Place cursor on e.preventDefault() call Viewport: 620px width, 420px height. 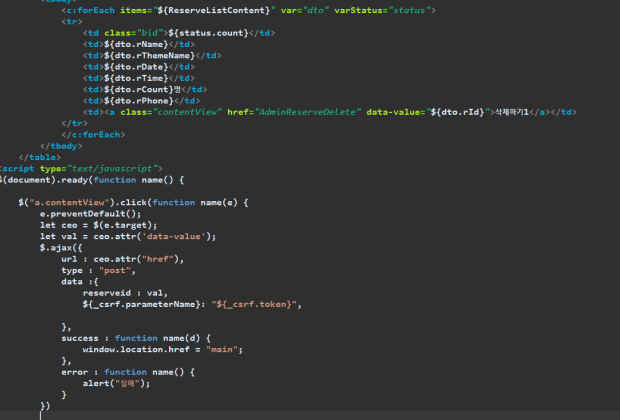(x=91, y=213)
